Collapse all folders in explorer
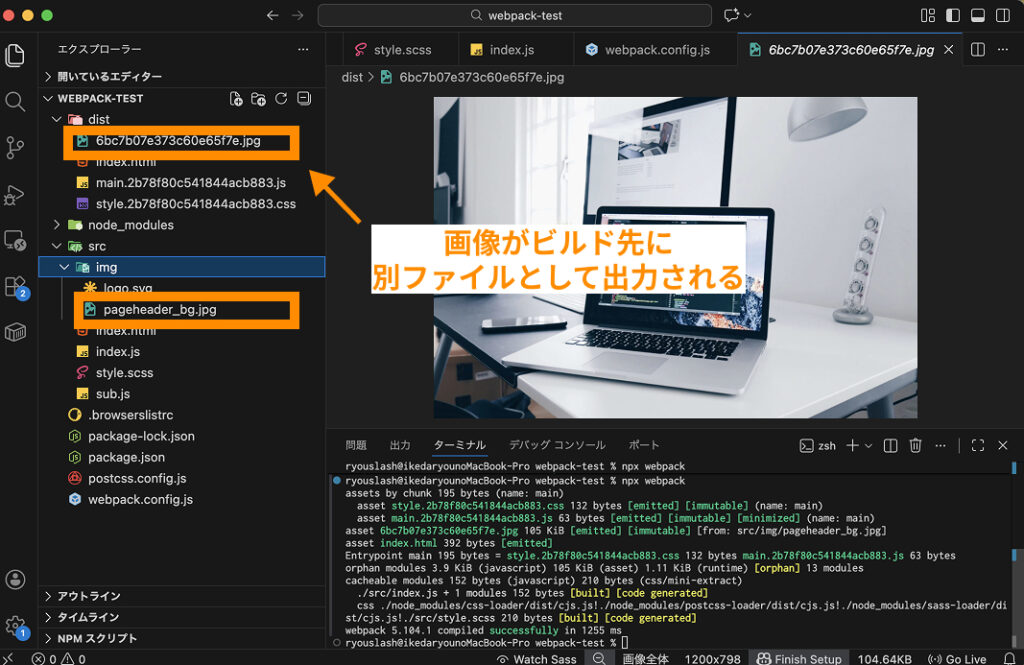Viewport: 1024px width, 665px height. pos(304,99)
